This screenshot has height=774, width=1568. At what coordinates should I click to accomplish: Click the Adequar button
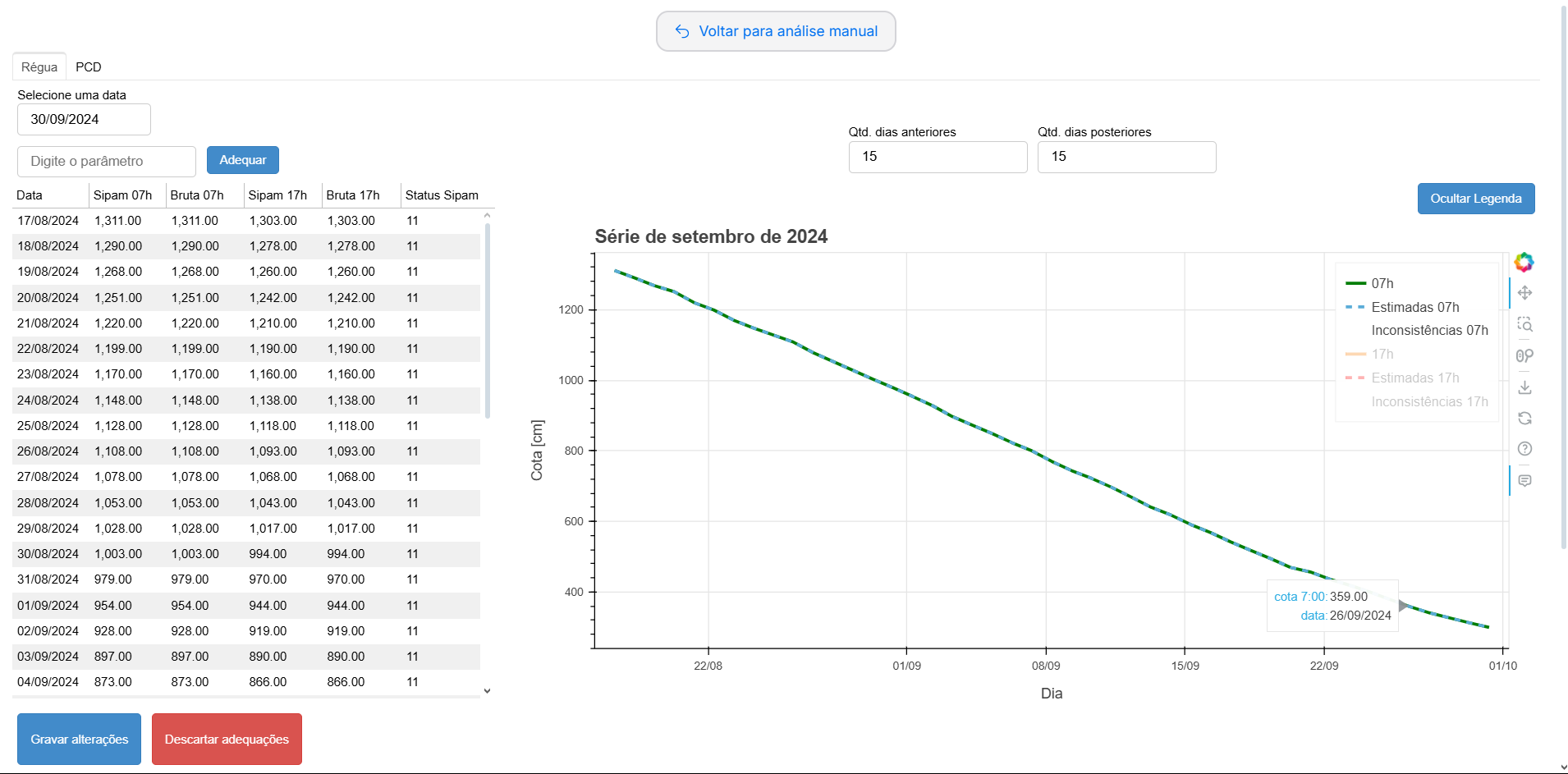click(242, 160)
